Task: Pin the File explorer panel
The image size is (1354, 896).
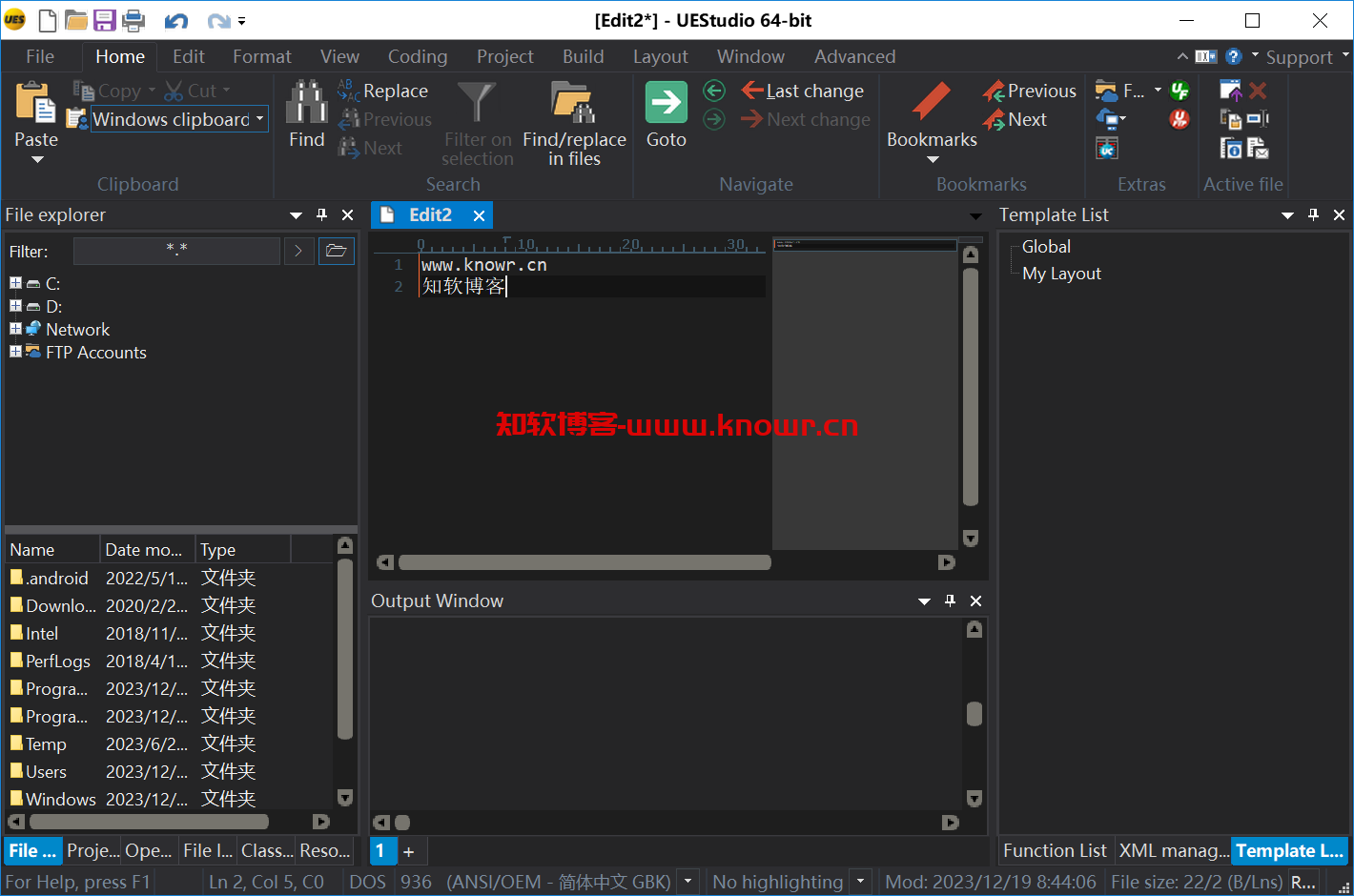Action: tap(321, 214)
